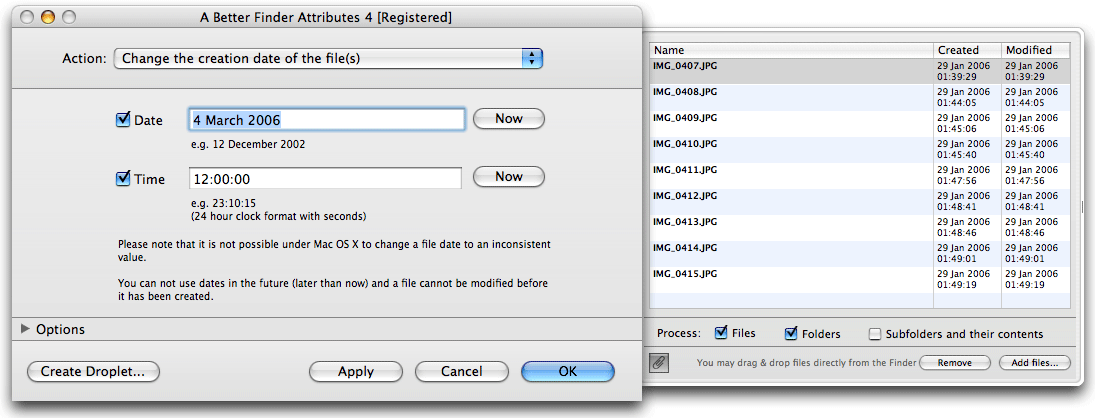Screen dimensions: 1095x418
Task: Open the Action dropdown menu
Action: coord(328,59)
